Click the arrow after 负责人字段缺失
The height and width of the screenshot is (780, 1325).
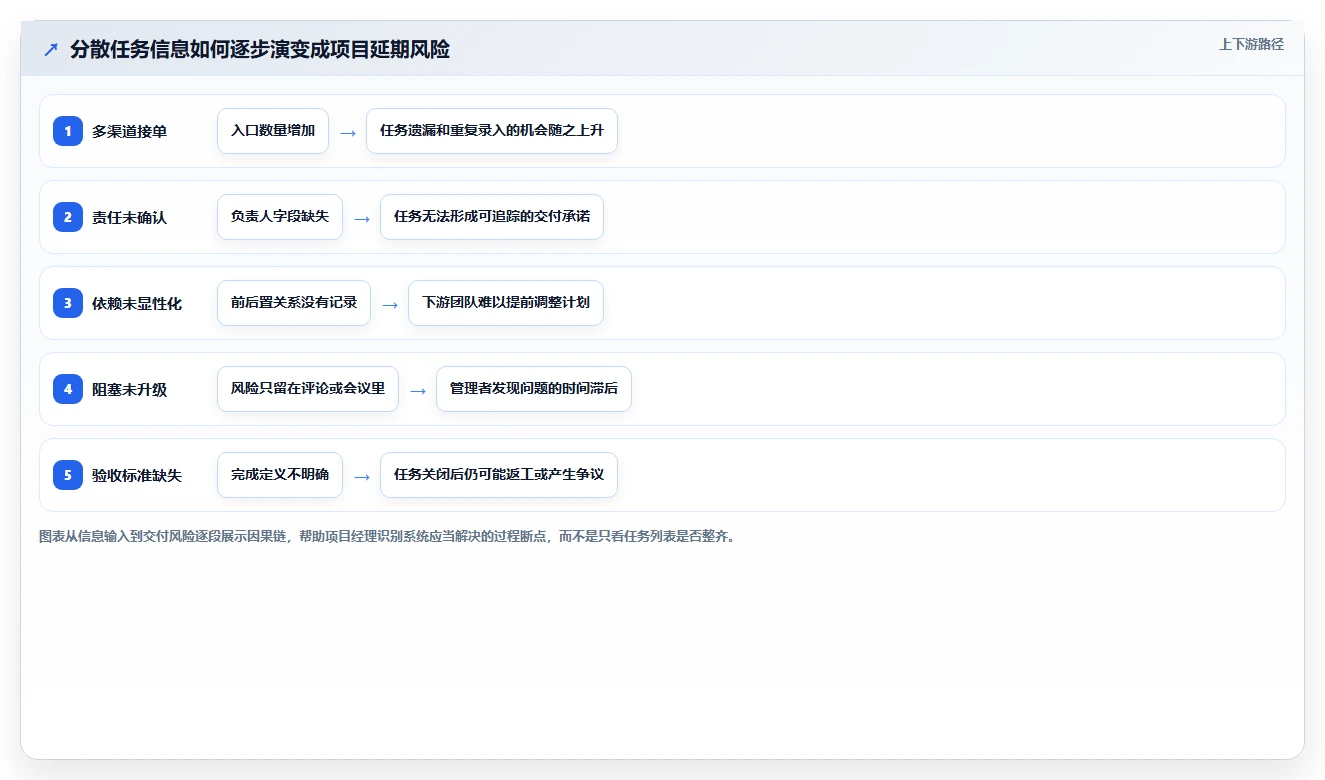[x=362, y=218]
